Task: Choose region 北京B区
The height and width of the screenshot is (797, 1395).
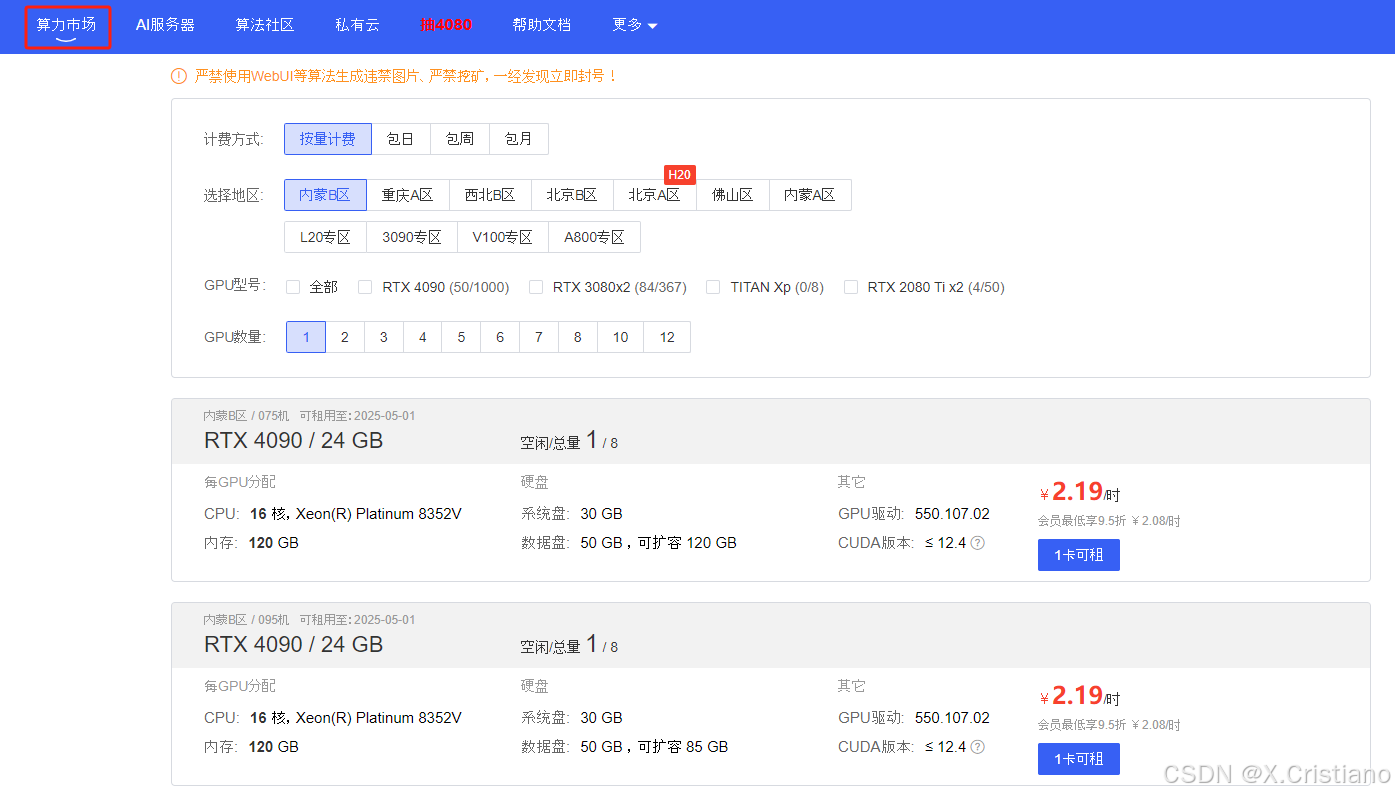Action: point(572,195)
